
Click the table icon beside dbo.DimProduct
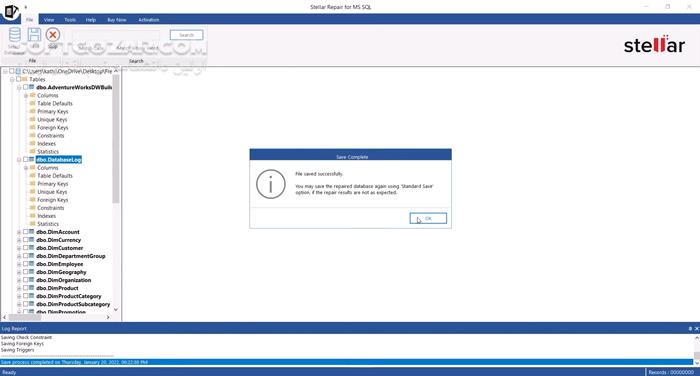(x=32, y=288)
